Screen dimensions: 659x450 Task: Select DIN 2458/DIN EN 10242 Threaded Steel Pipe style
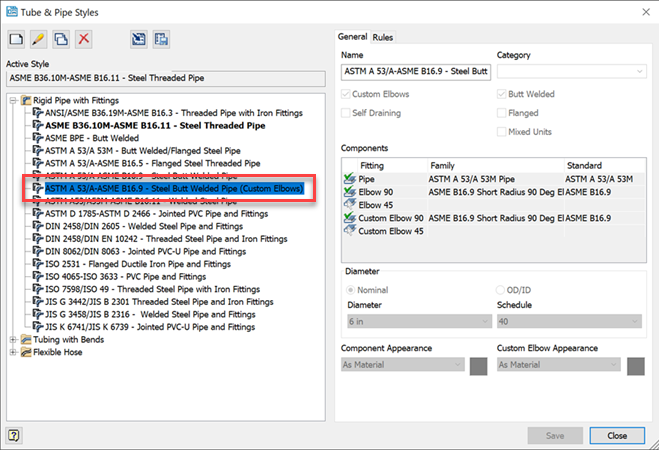pyautogui.click(x=166, y=239)
